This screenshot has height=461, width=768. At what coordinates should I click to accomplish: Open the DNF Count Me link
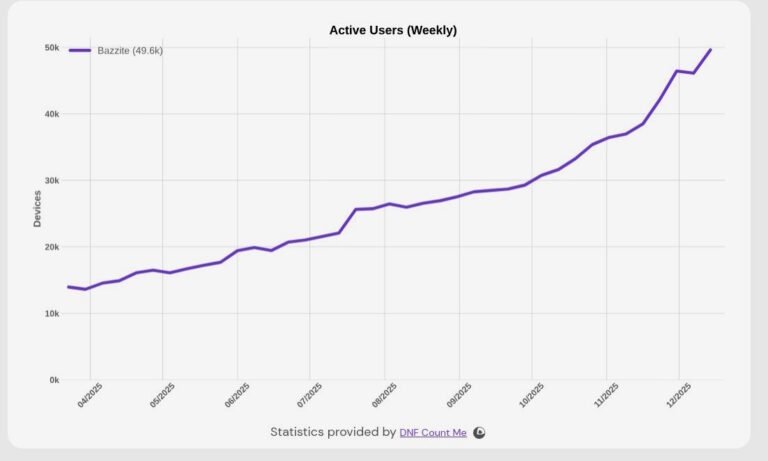(x=433, y=432)
